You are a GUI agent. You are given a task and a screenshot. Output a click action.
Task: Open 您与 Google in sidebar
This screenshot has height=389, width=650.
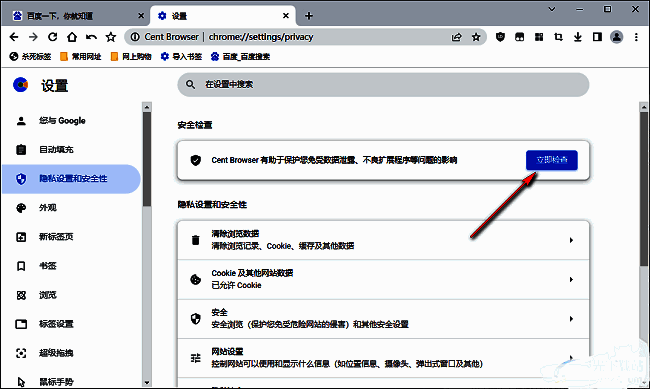[x=71, y=121]
